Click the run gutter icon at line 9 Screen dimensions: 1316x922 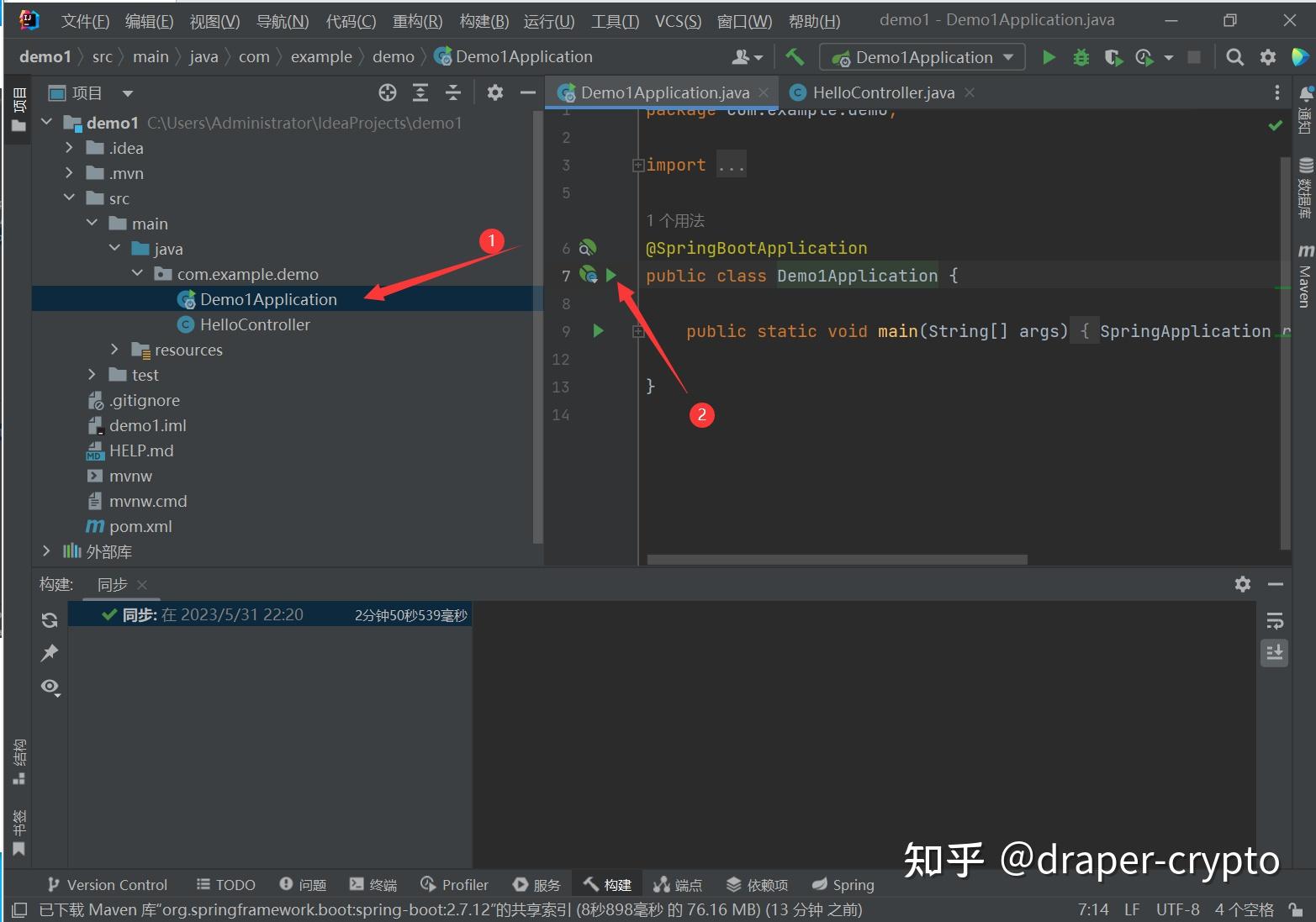coord(598,330)
